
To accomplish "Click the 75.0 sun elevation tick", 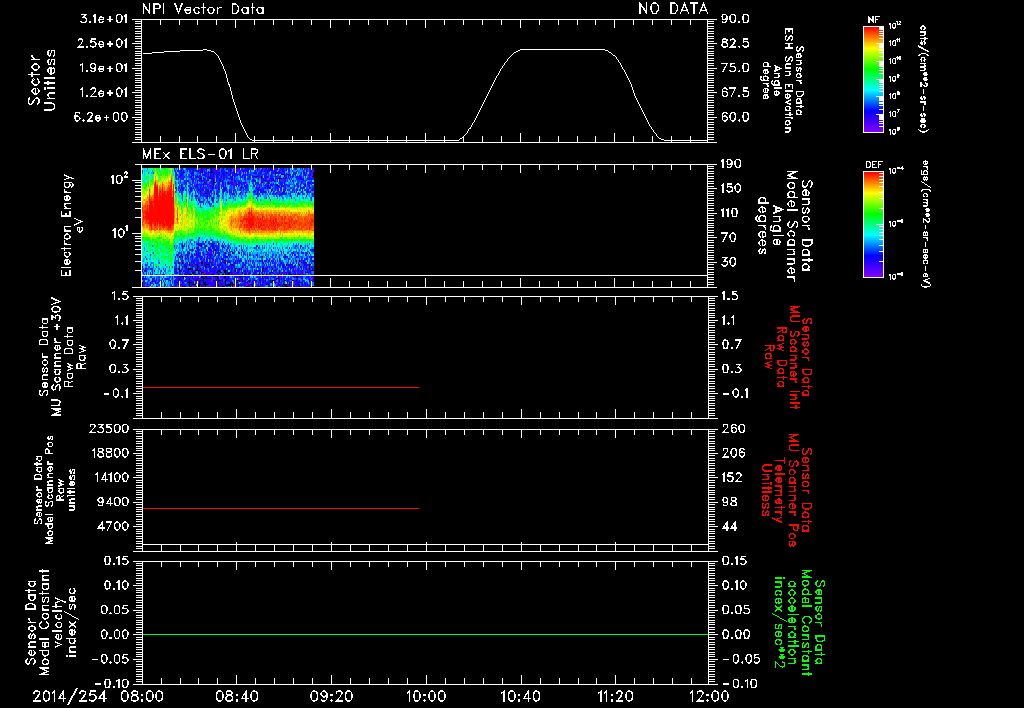I will (x=735, y=68).
